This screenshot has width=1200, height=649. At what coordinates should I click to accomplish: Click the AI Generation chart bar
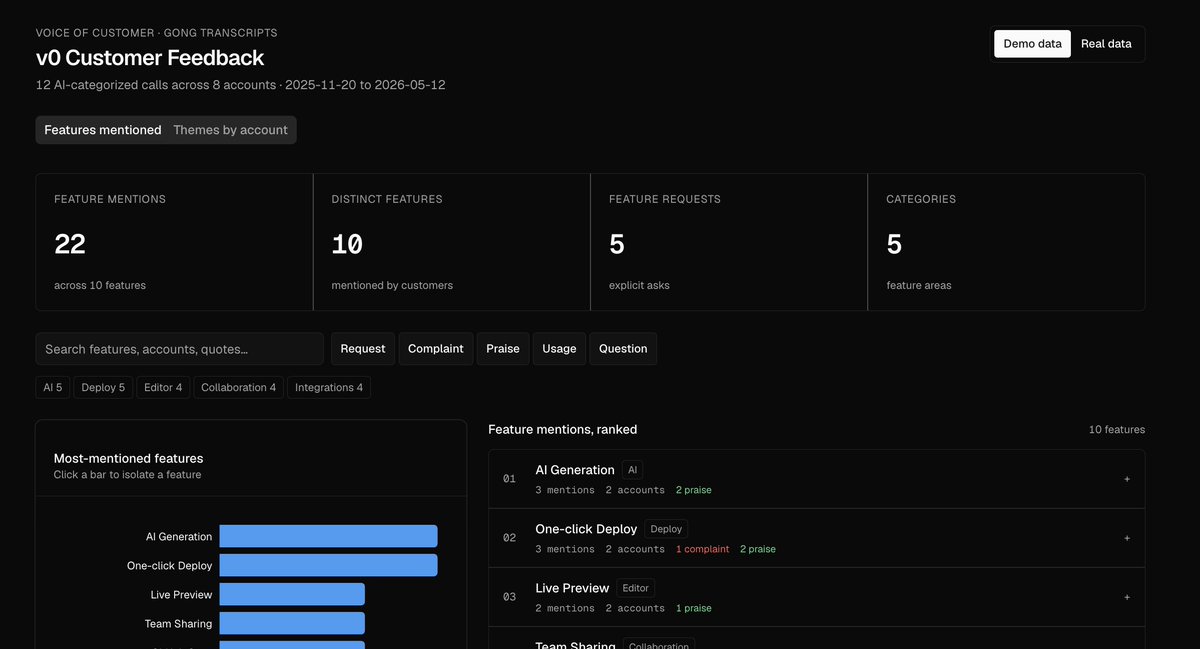click(329, 536)
